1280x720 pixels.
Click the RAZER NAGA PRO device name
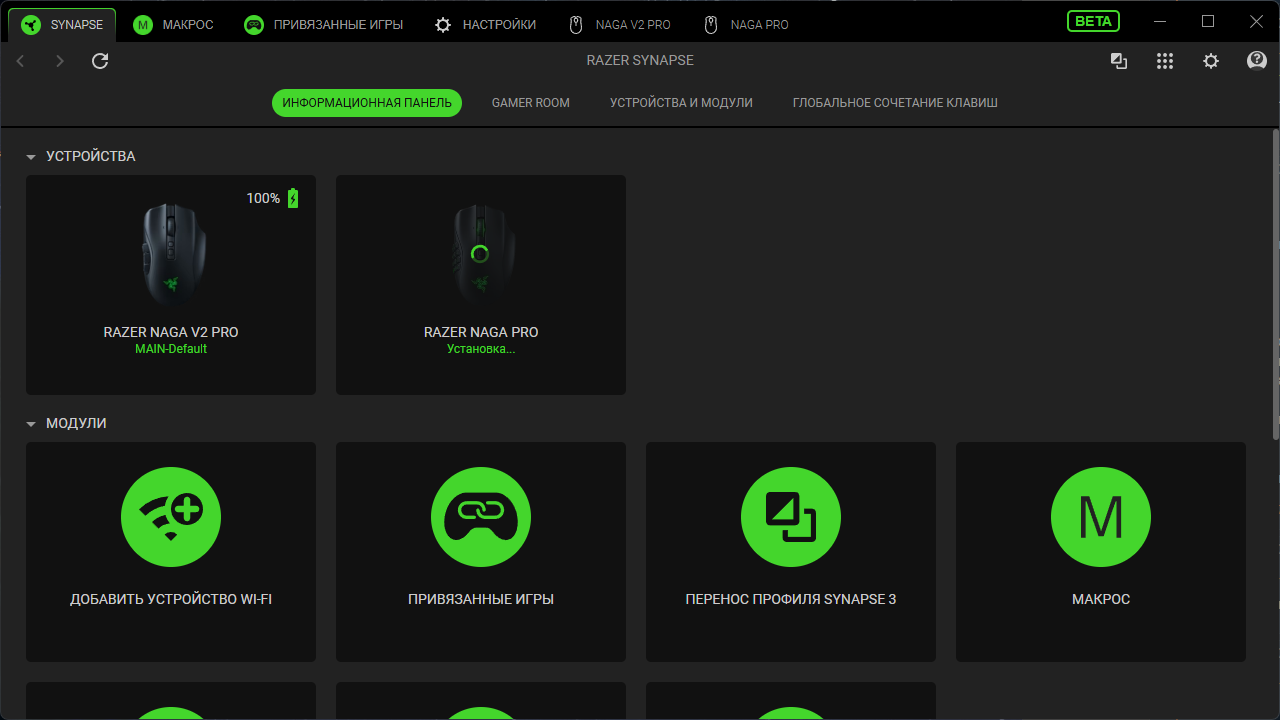tap(481, 332)
